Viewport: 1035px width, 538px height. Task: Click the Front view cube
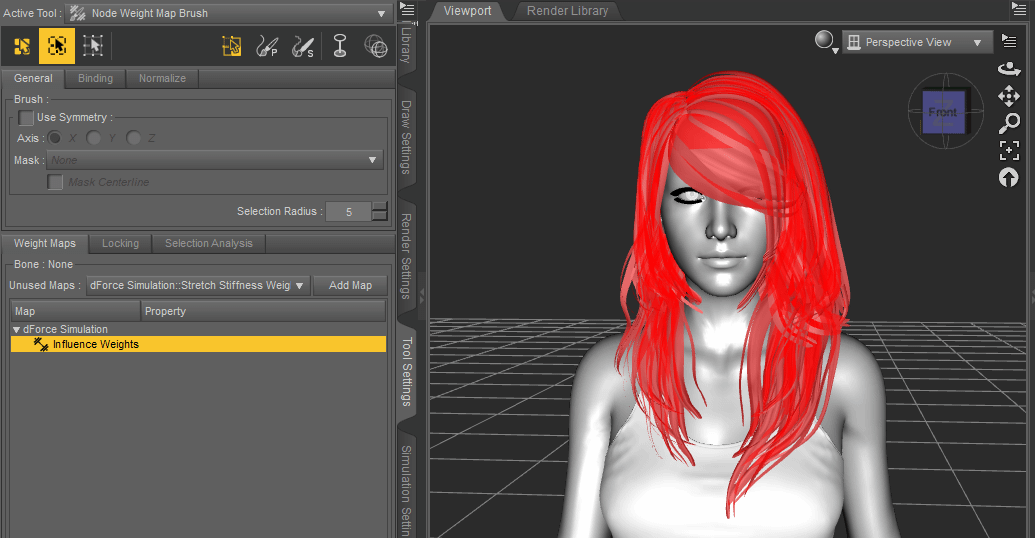944,112
